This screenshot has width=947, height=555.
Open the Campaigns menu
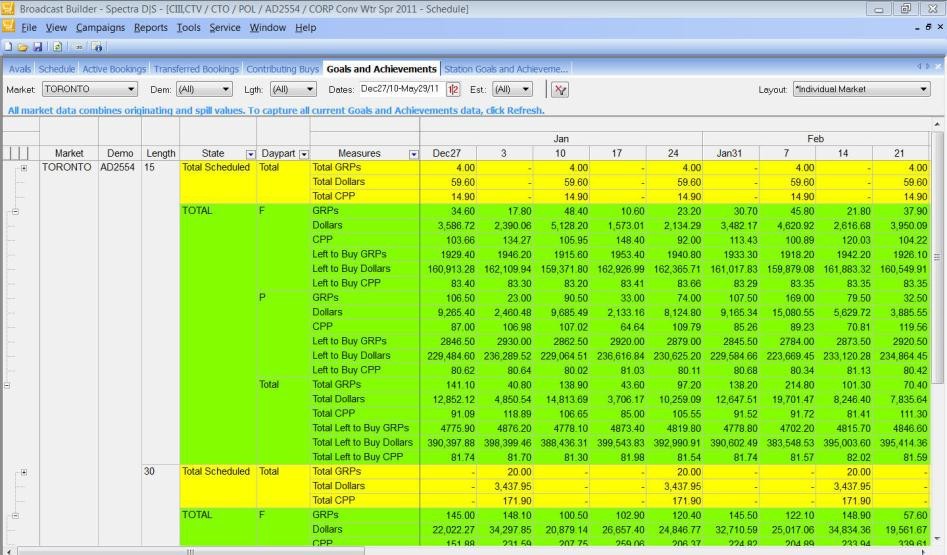coord(100,27)
